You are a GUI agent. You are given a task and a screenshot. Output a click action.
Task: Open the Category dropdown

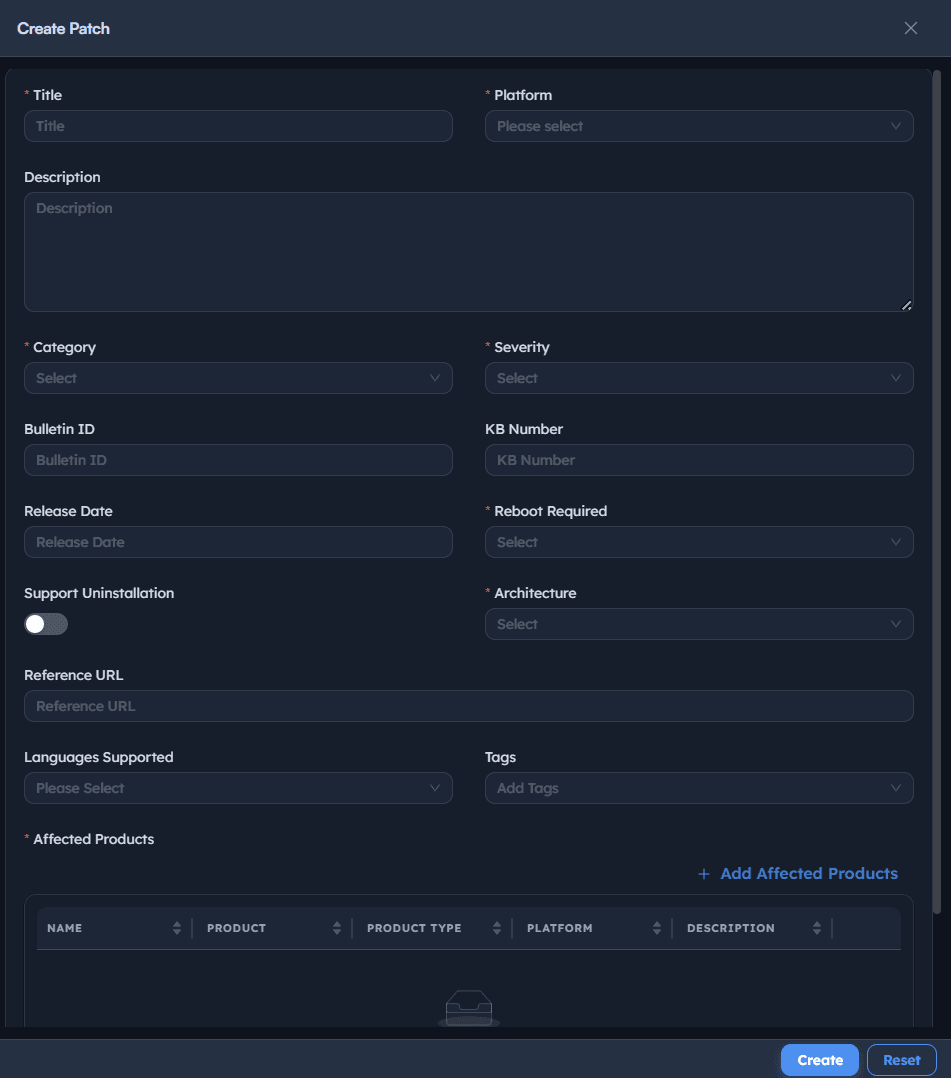[x=238, y=378]
